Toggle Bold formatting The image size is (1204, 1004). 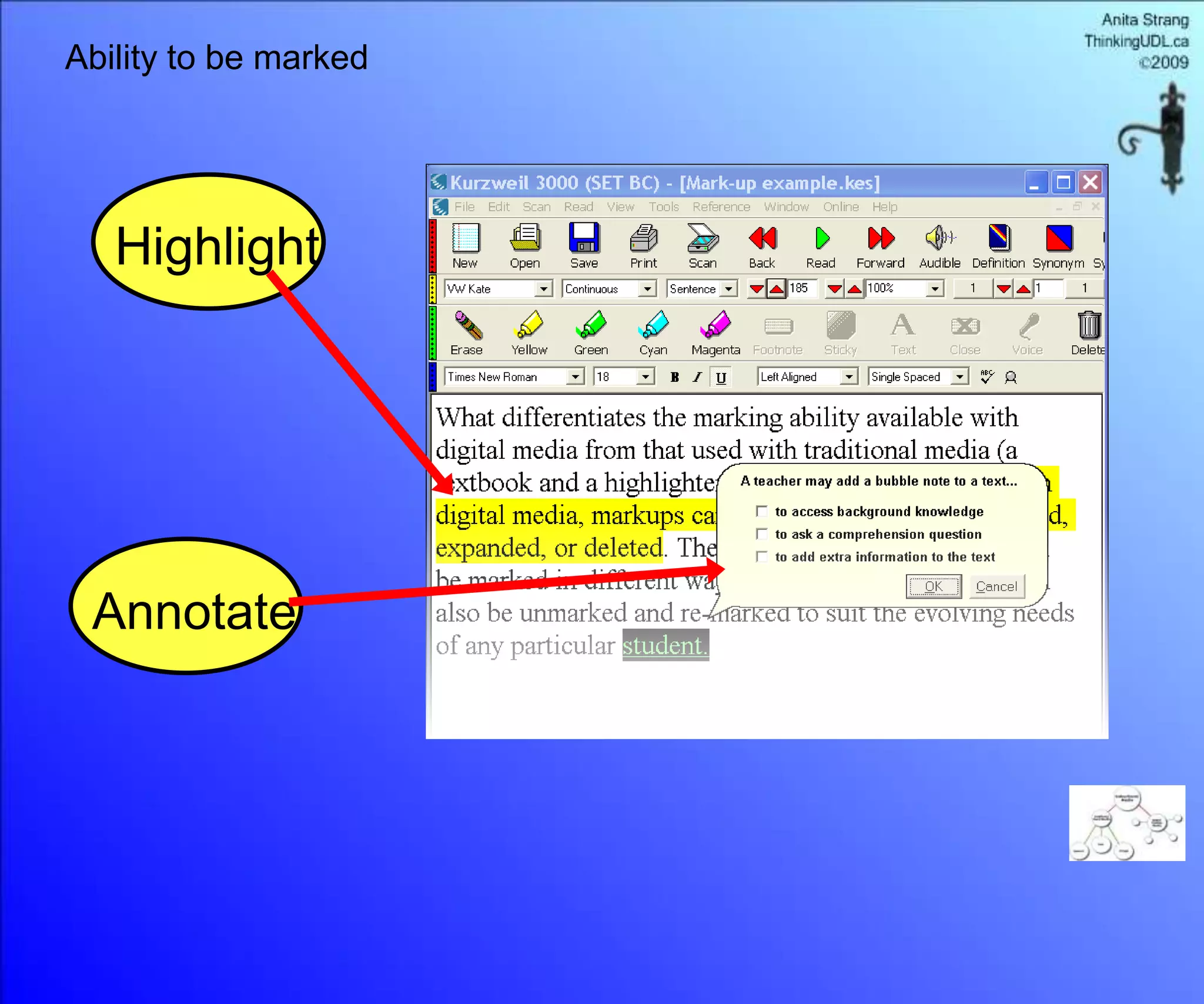pyautogui.click(x=675, y=377)
